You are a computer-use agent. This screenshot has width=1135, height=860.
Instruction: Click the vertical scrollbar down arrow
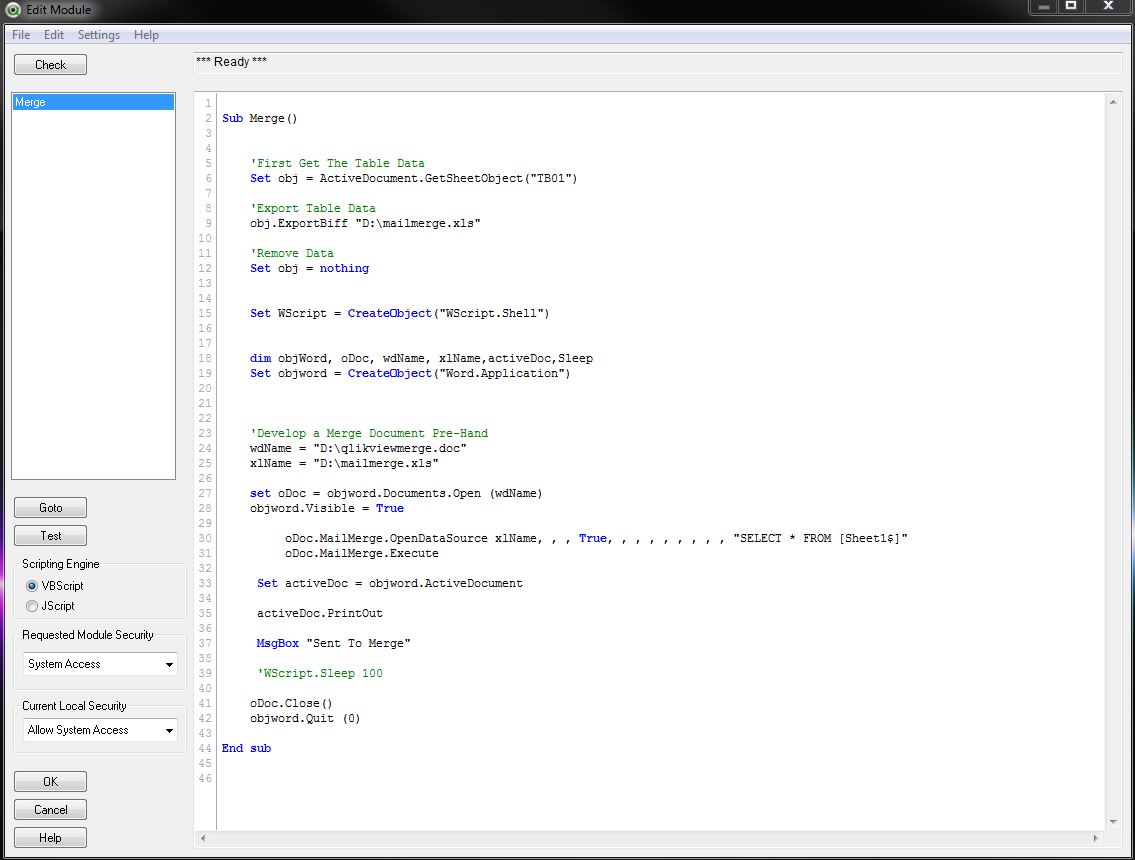pyautogui.click(x=1113, y=822)
